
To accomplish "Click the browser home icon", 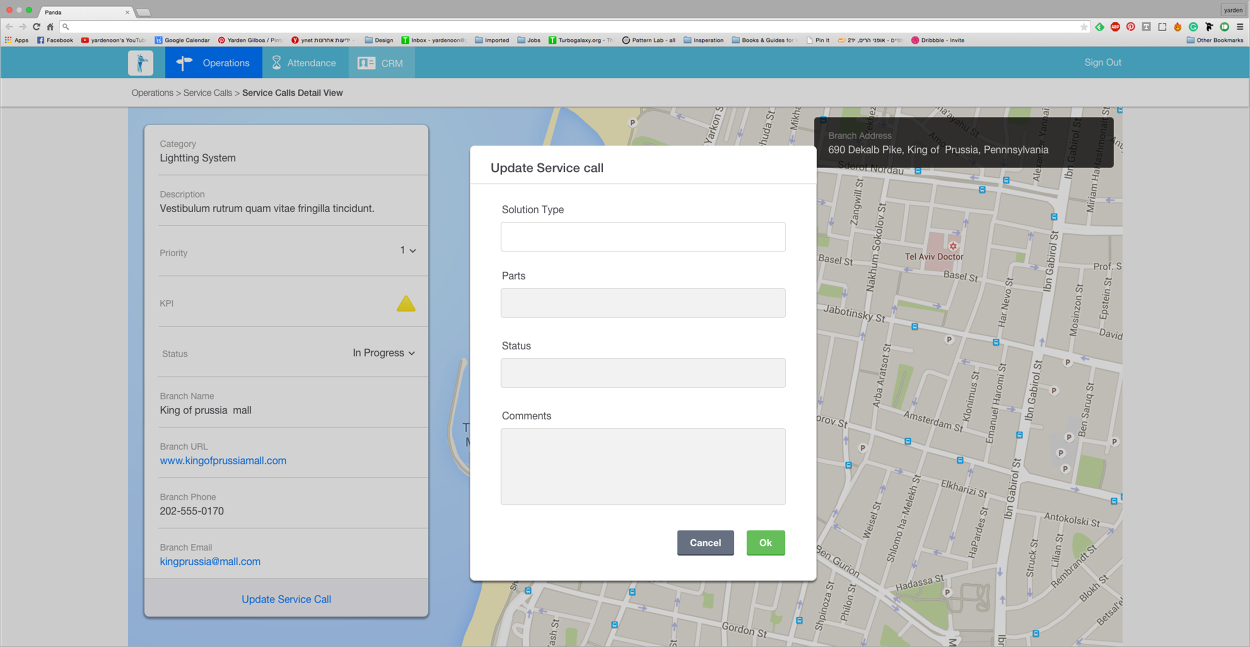I will click(x=48, y=27).
